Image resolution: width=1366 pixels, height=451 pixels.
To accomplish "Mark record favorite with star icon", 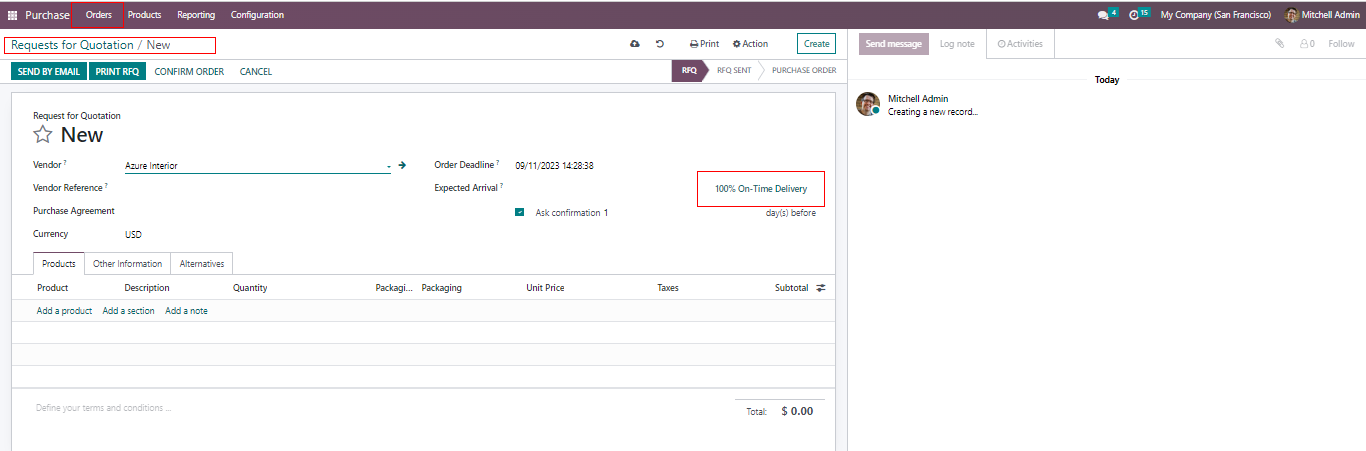I will (x=43, y=135).
